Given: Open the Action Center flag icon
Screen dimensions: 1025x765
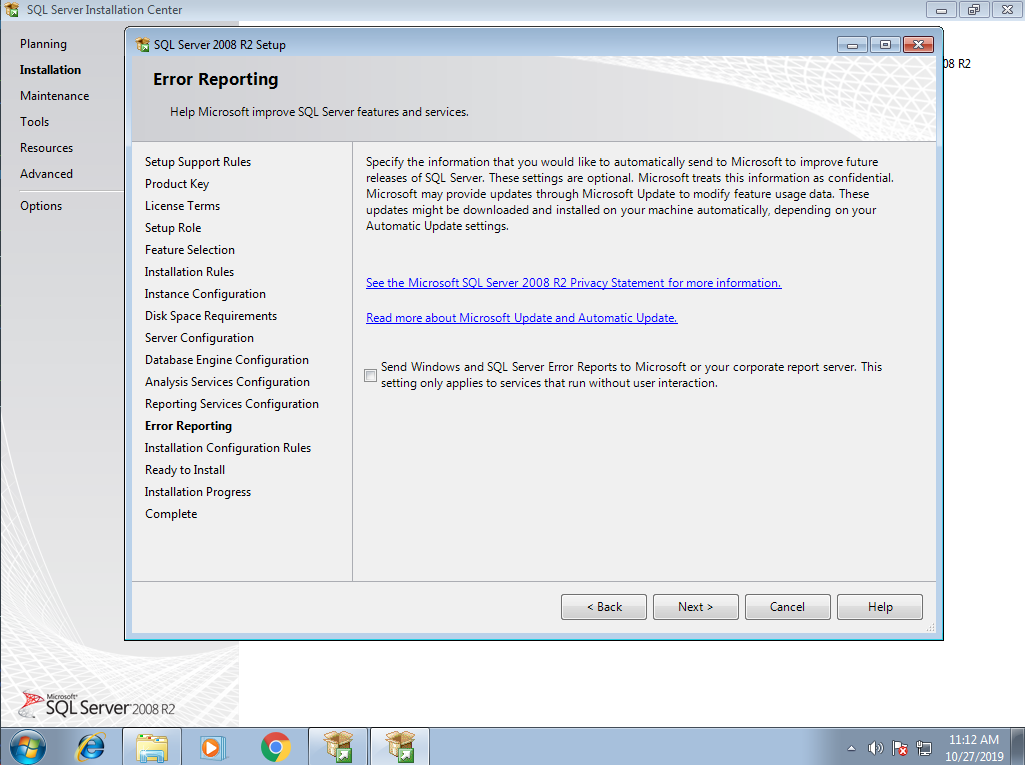Looking at the screenshot, I should [899, 747].
